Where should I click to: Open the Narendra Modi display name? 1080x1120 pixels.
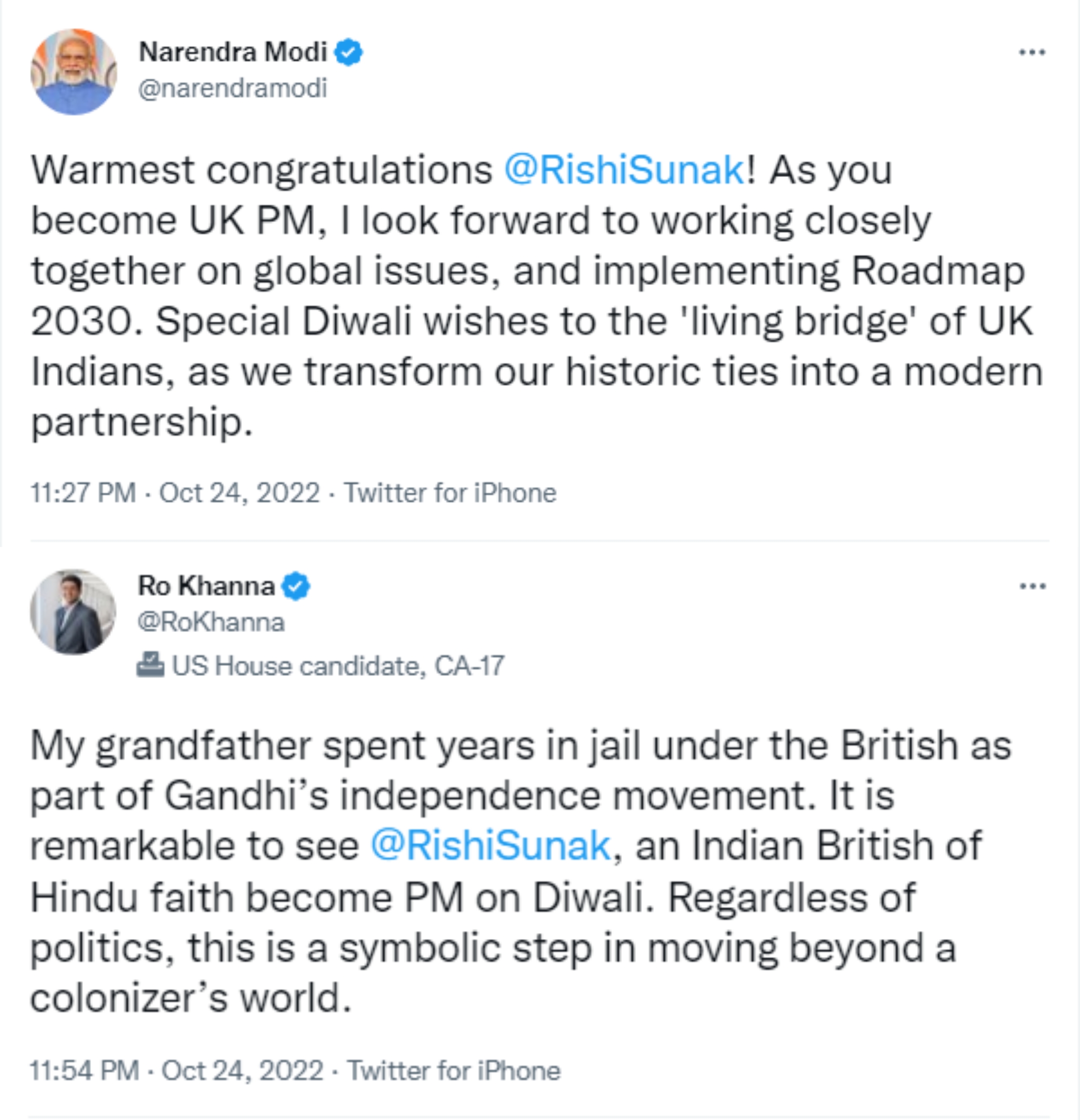(233, 52)
